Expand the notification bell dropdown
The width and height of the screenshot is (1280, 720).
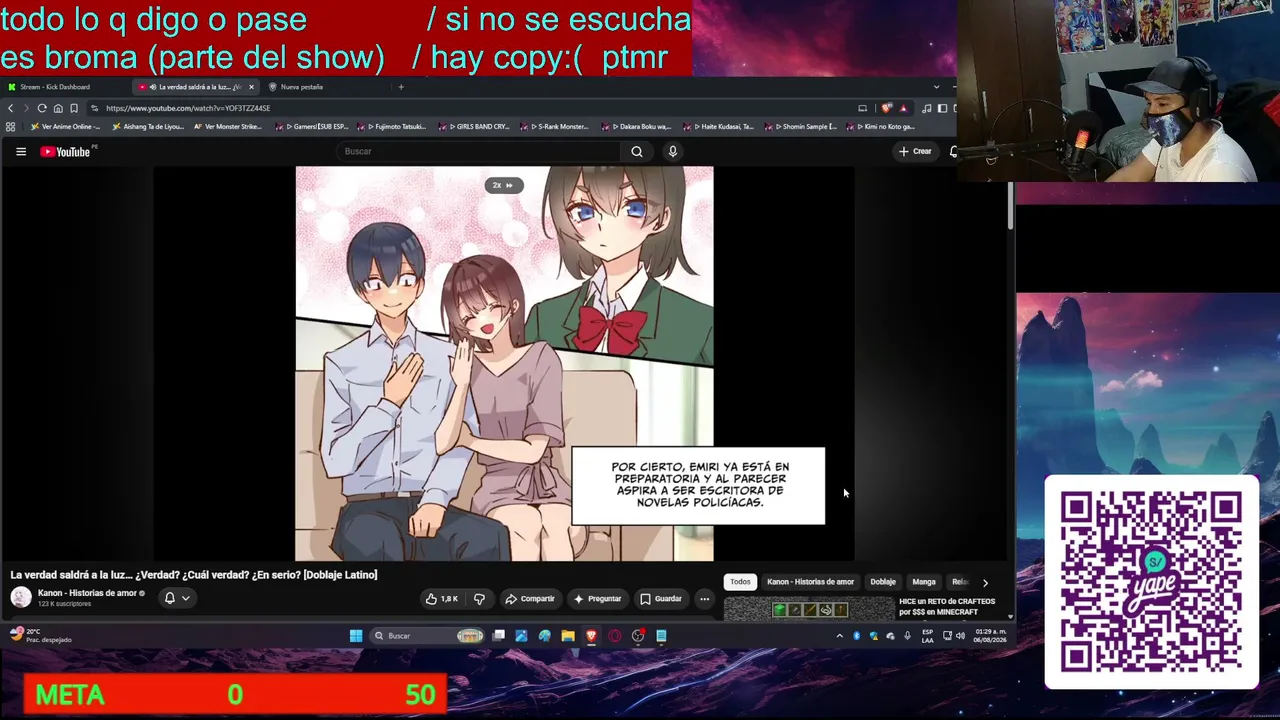[x=177, y=598]
